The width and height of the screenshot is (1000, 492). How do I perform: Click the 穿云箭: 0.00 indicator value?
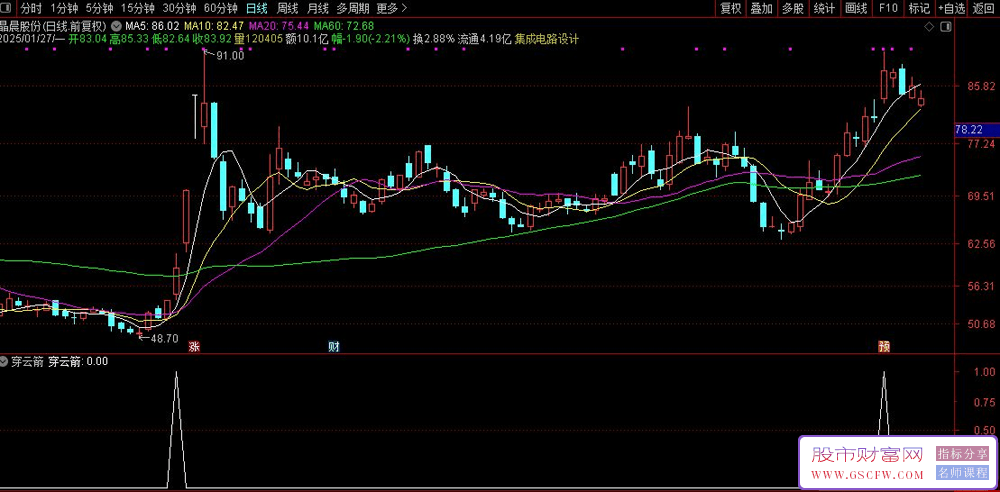[x=78, y=361]
